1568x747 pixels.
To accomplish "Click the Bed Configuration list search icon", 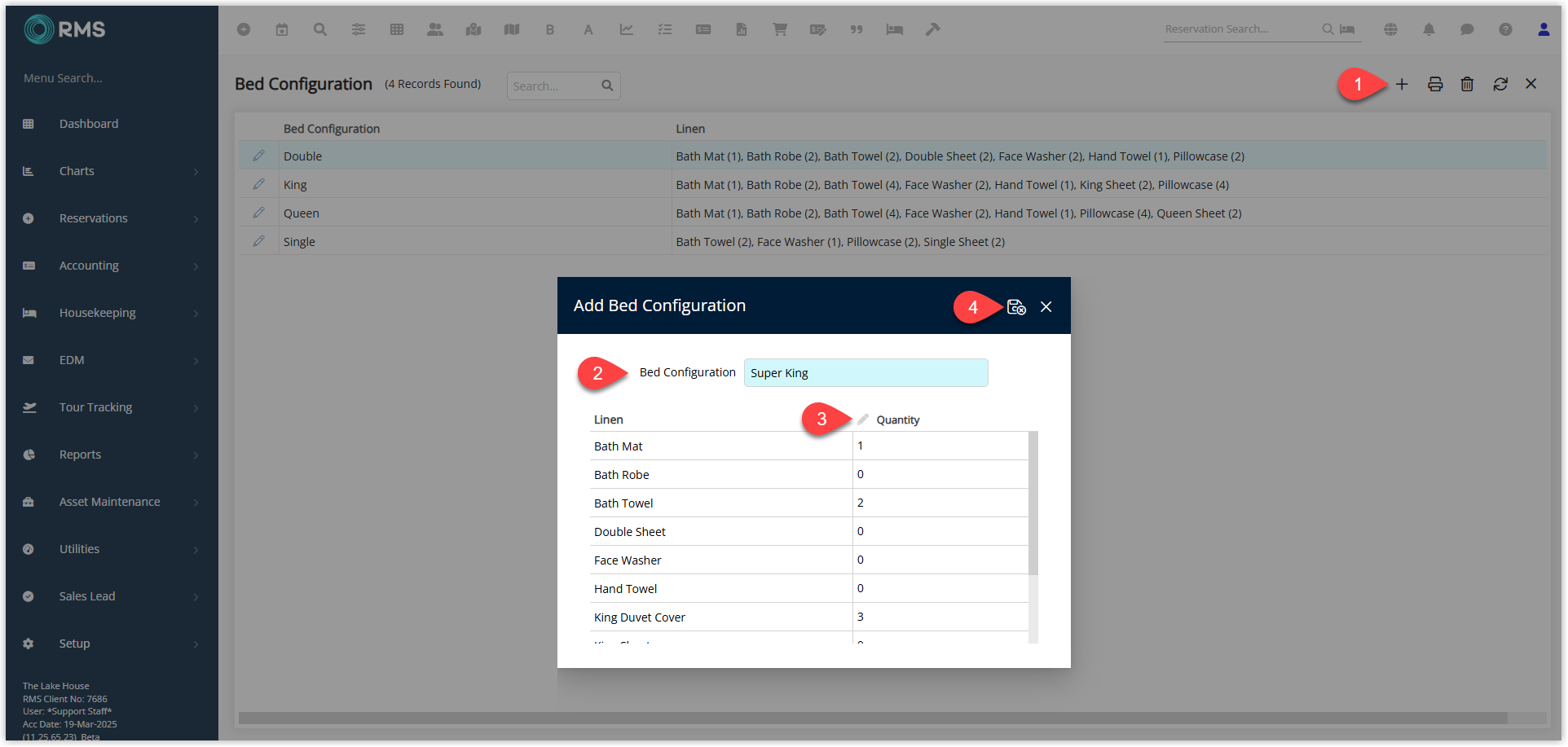I will coord(607,86).
